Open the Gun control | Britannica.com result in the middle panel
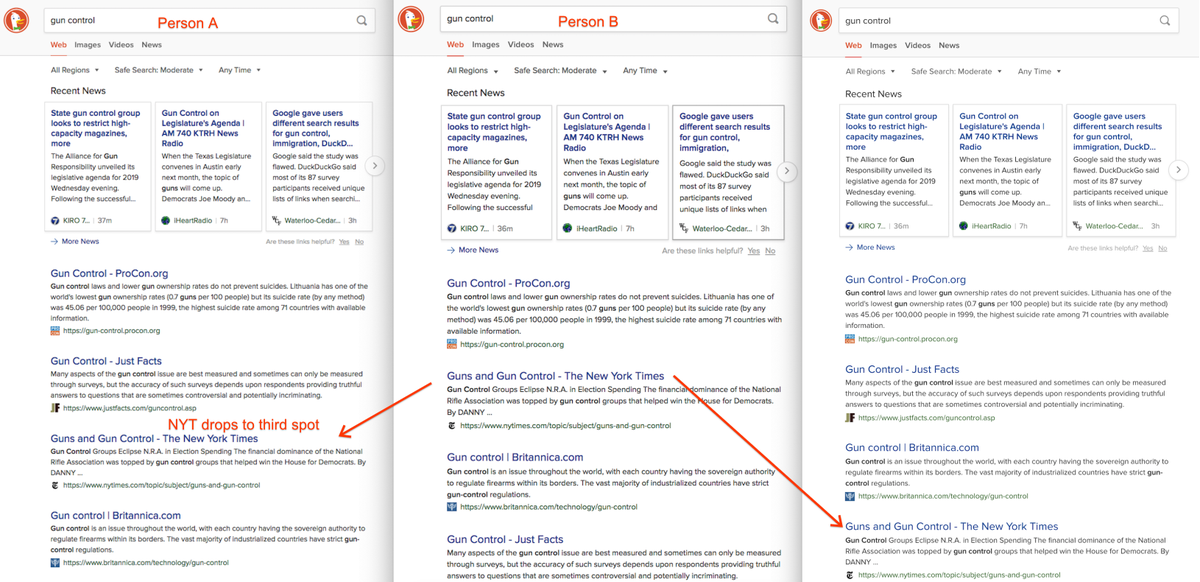 pos(515,457)
